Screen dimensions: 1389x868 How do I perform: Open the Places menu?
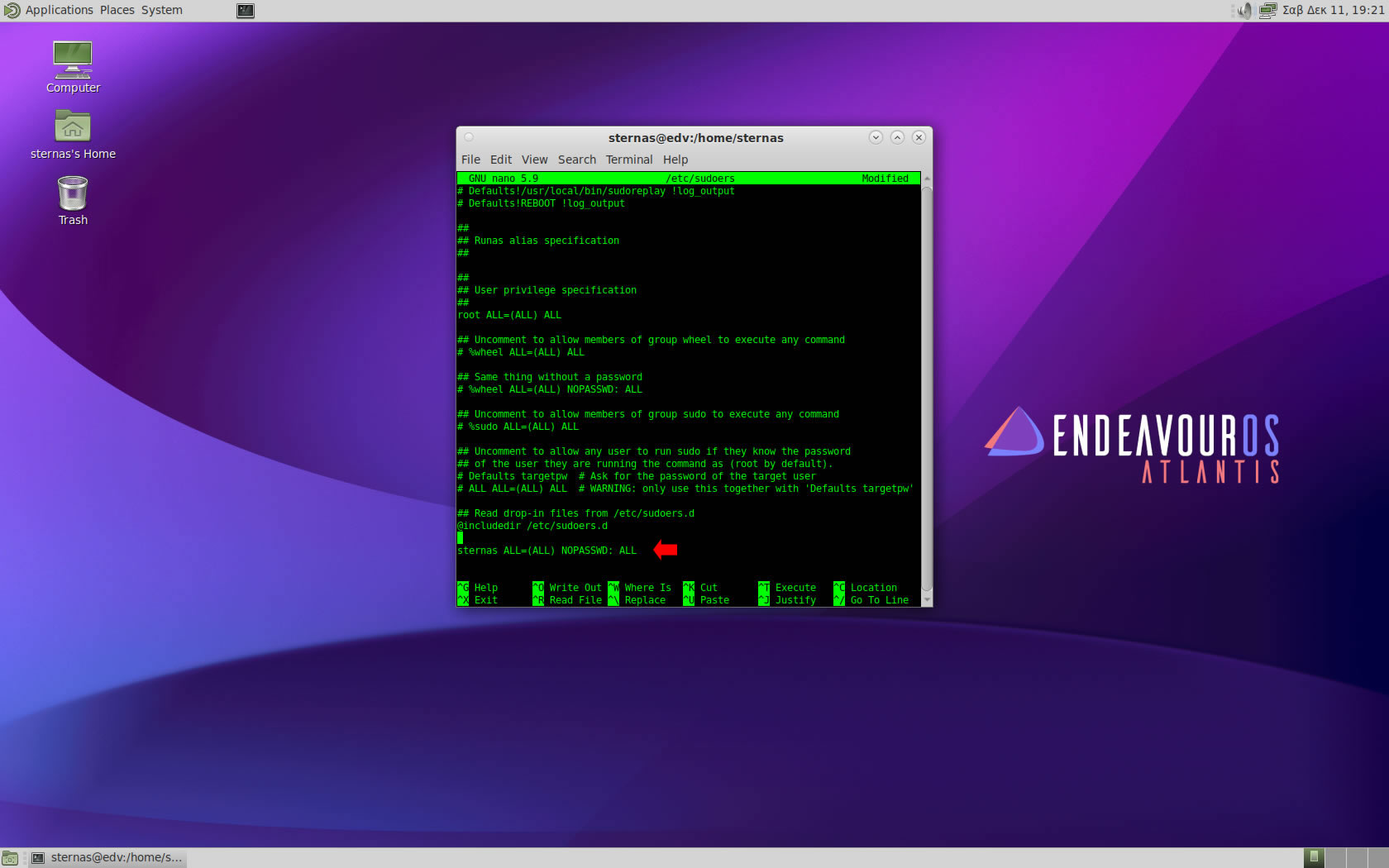coord(117,10)
